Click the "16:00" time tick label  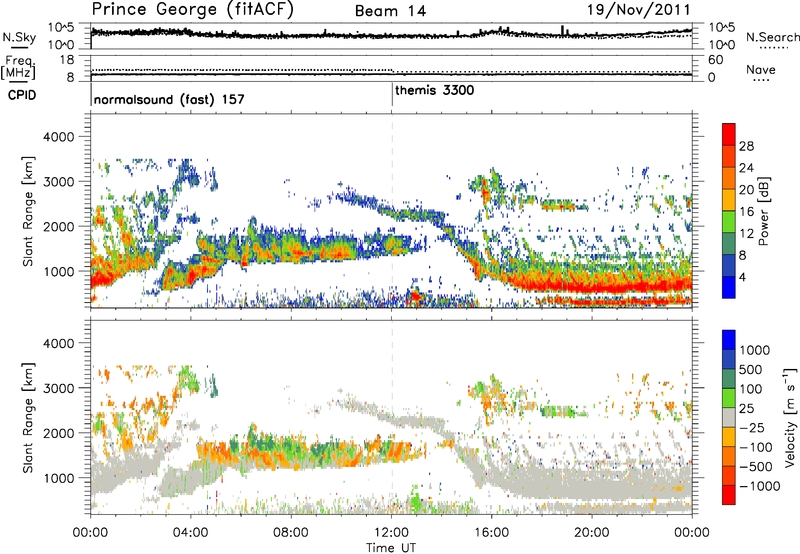[491, 533]
